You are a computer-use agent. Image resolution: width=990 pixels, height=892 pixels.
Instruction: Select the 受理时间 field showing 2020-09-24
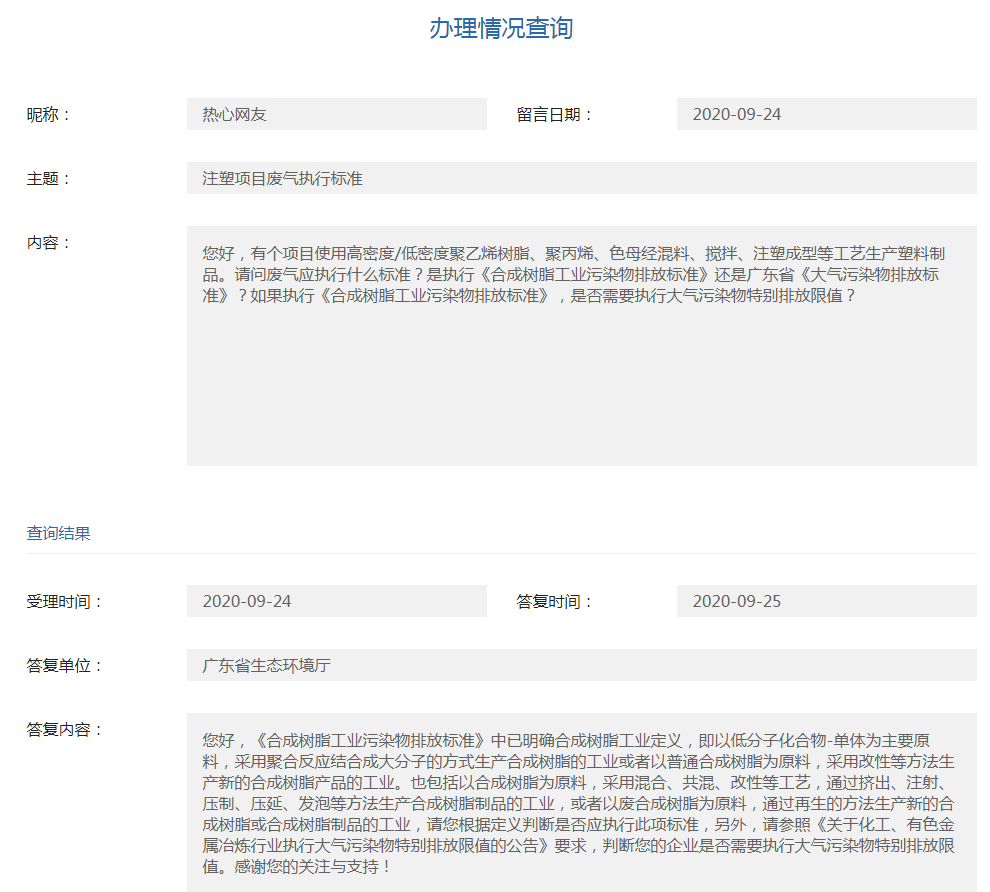coord(337,601)
